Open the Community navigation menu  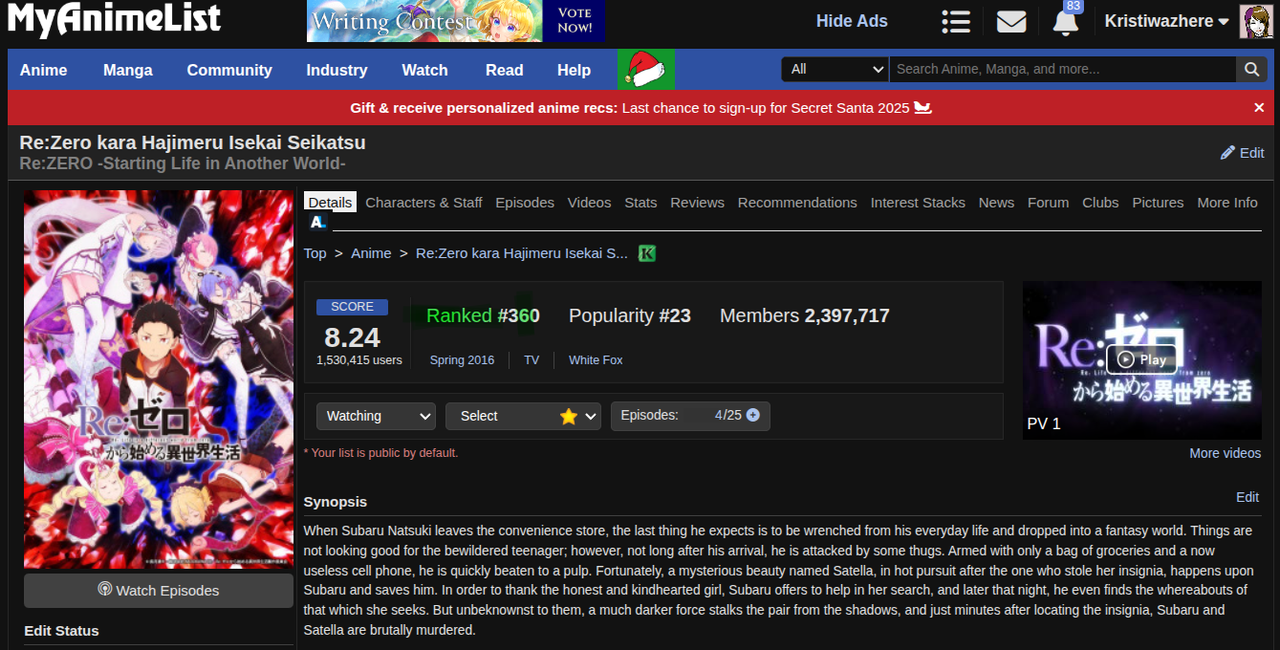point(229,70)
